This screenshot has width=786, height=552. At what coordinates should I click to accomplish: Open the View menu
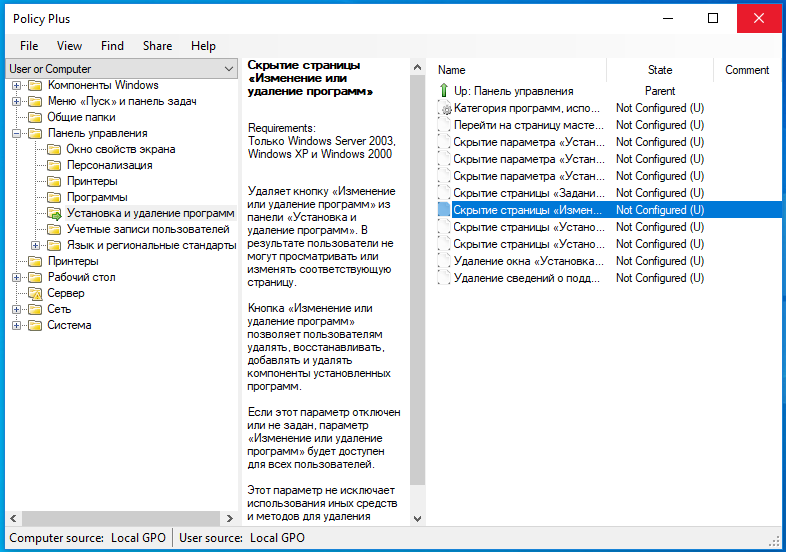(69, 46)
